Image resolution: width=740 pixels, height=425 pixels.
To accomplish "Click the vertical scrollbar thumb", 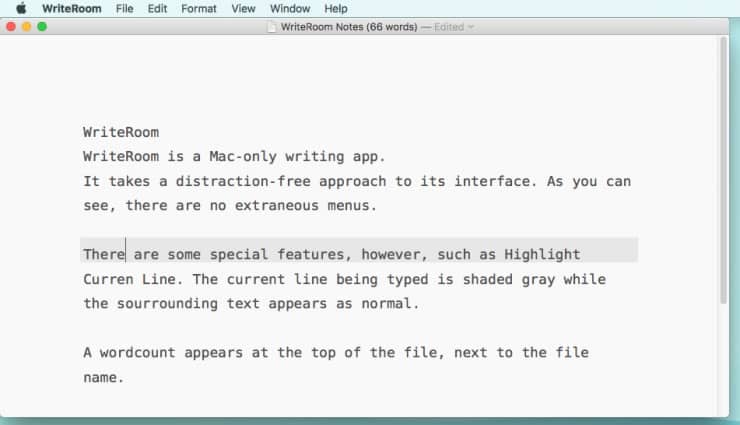I will coord(723,170).
